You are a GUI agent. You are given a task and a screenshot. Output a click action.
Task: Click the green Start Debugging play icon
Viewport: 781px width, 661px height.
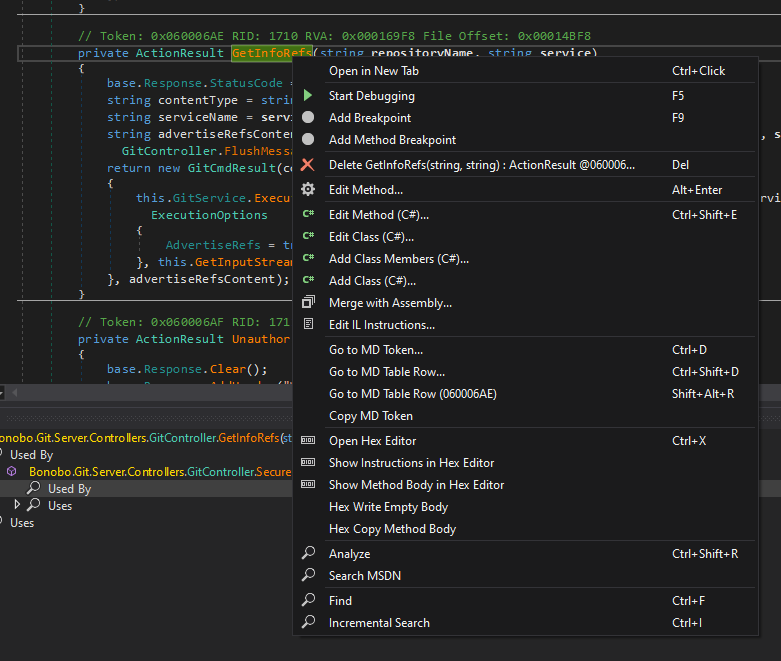coord(308,96)
